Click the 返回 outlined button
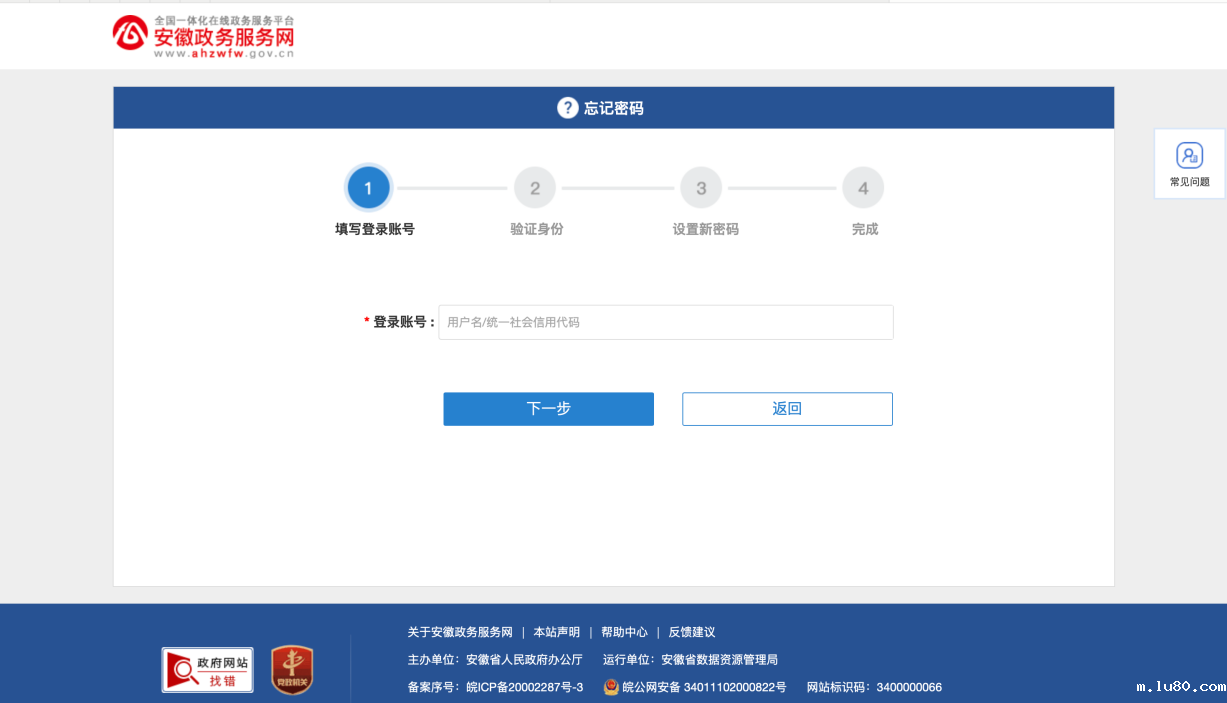Screen dimensions: 1227x703 point(787,409)
